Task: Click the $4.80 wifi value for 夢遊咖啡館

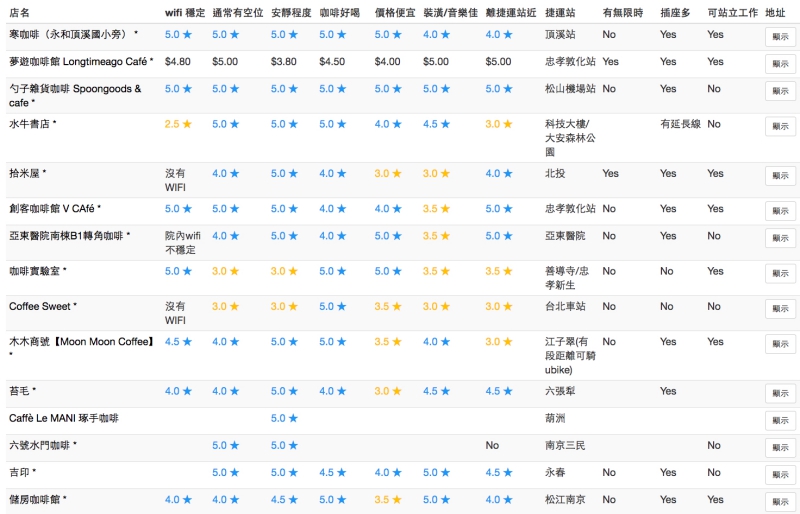Action: (x=178, y=62)
